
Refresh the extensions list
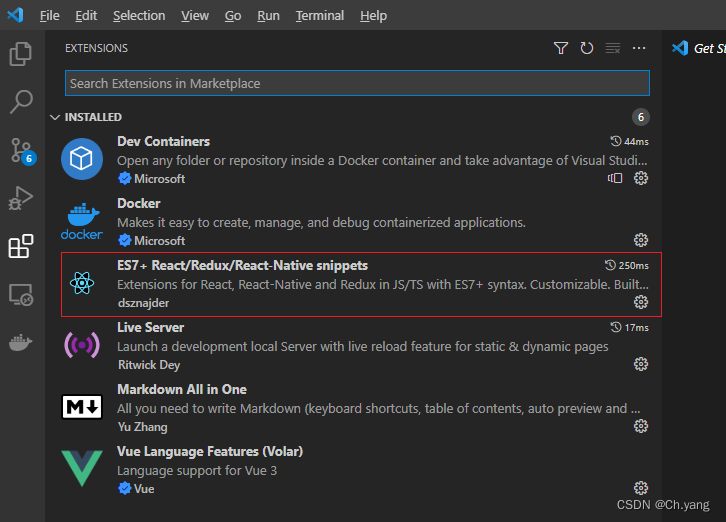[587, 48]
